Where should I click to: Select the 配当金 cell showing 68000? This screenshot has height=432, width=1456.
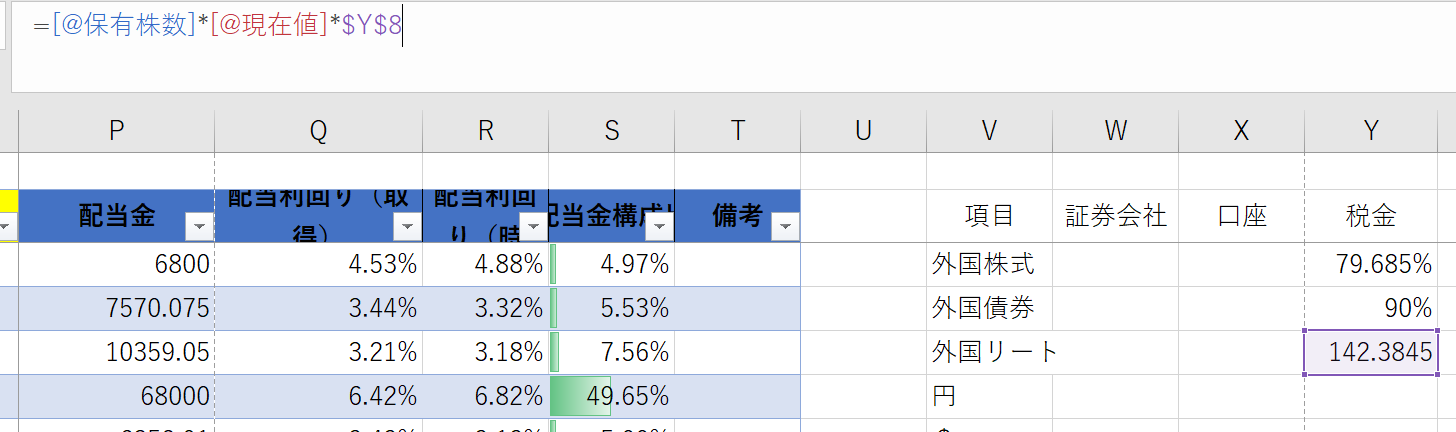[x=116, y=396]
